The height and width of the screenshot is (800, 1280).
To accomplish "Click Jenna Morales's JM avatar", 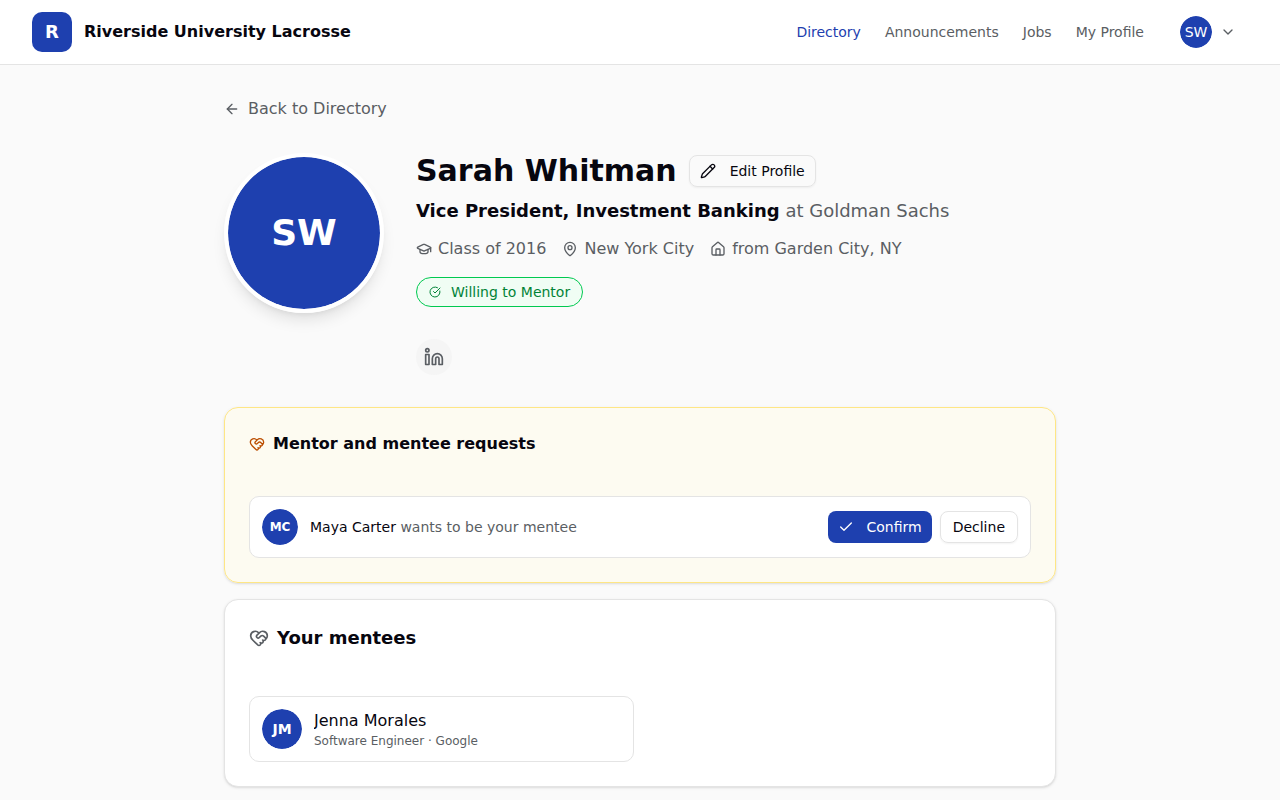I will (x=282, y=729).
